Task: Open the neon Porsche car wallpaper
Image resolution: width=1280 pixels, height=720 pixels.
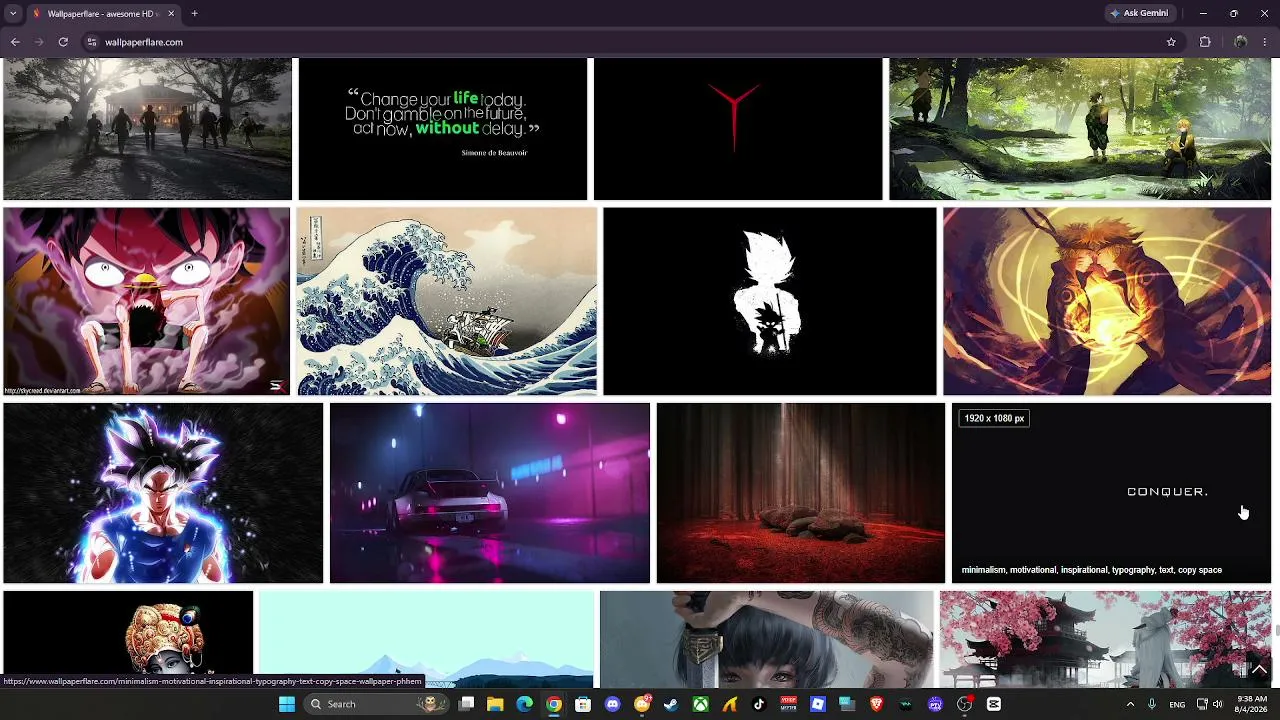Action: tap(490, 493)
